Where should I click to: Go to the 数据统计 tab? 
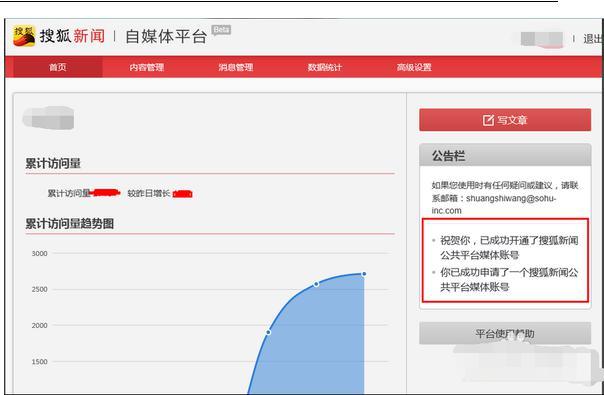(x=324, y=67)
